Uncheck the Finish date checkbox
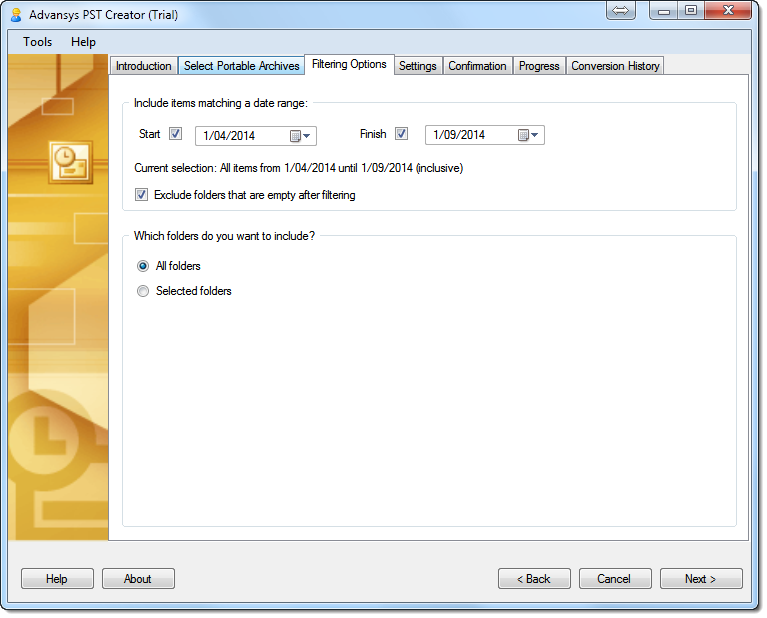The height and width of the screenshot is (618, 767). 402,134
